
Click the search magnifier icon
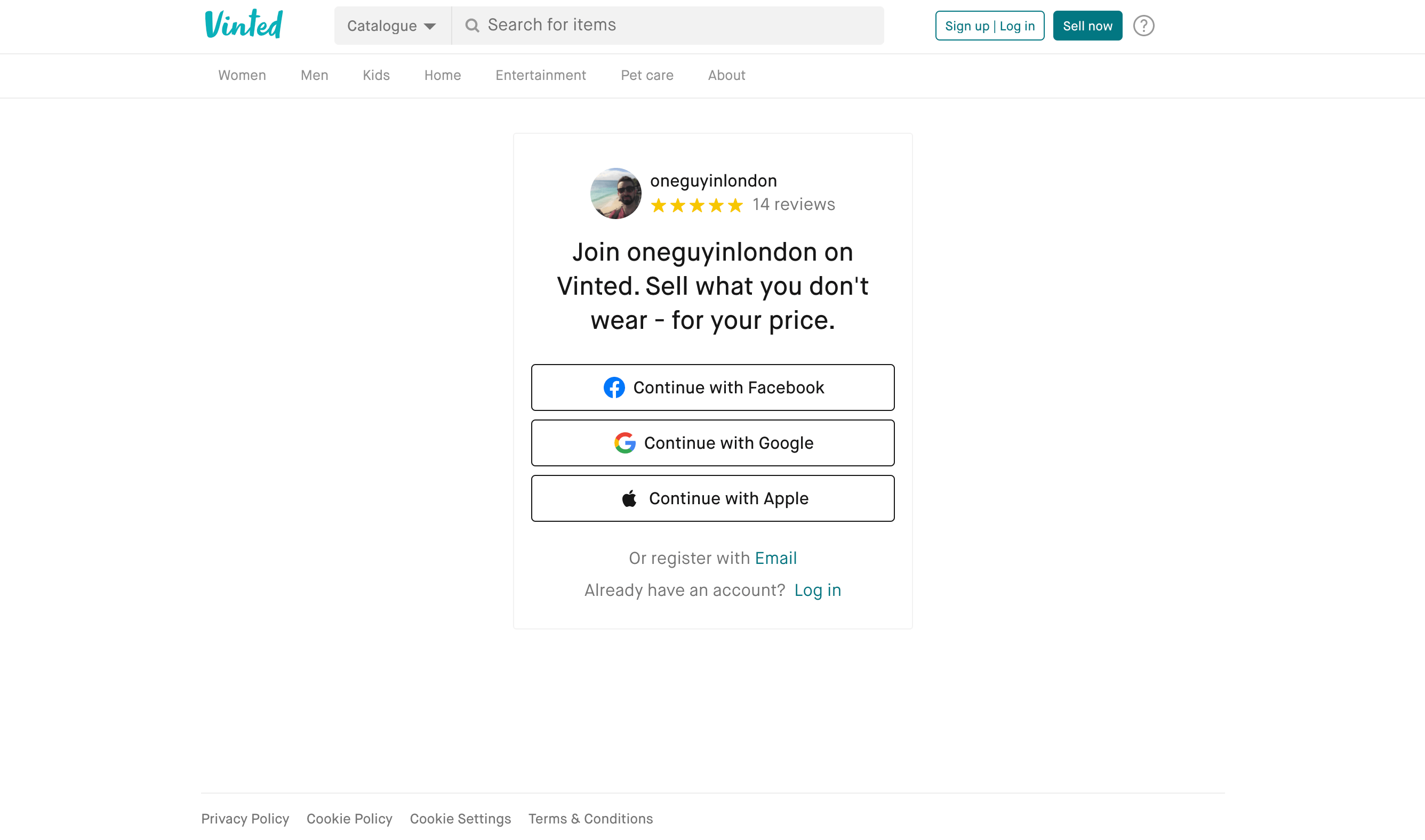tap(472, 26)
